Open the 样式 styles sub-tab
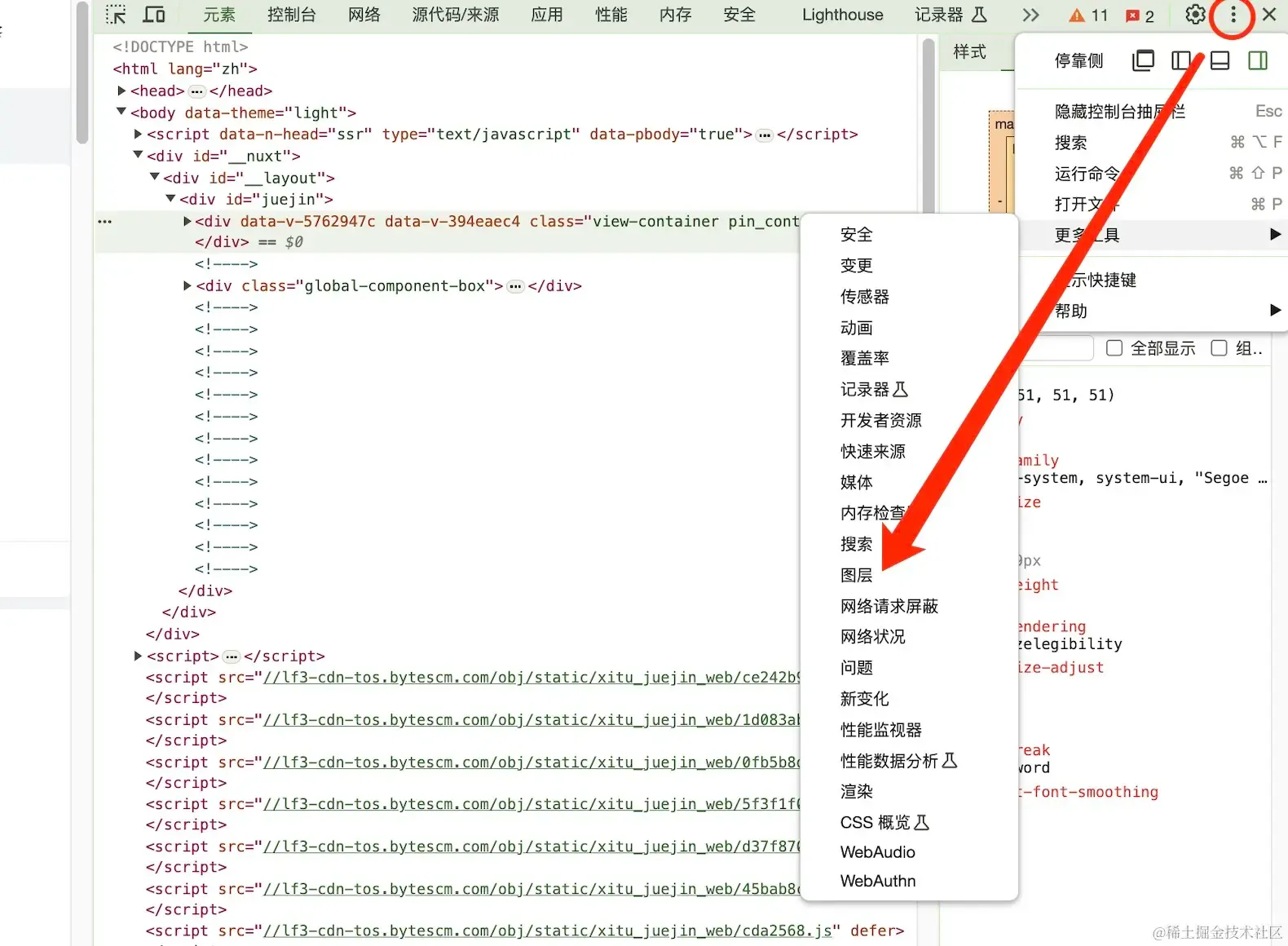The height and width of the screenshot is (946, 1288). pos(970,52)
